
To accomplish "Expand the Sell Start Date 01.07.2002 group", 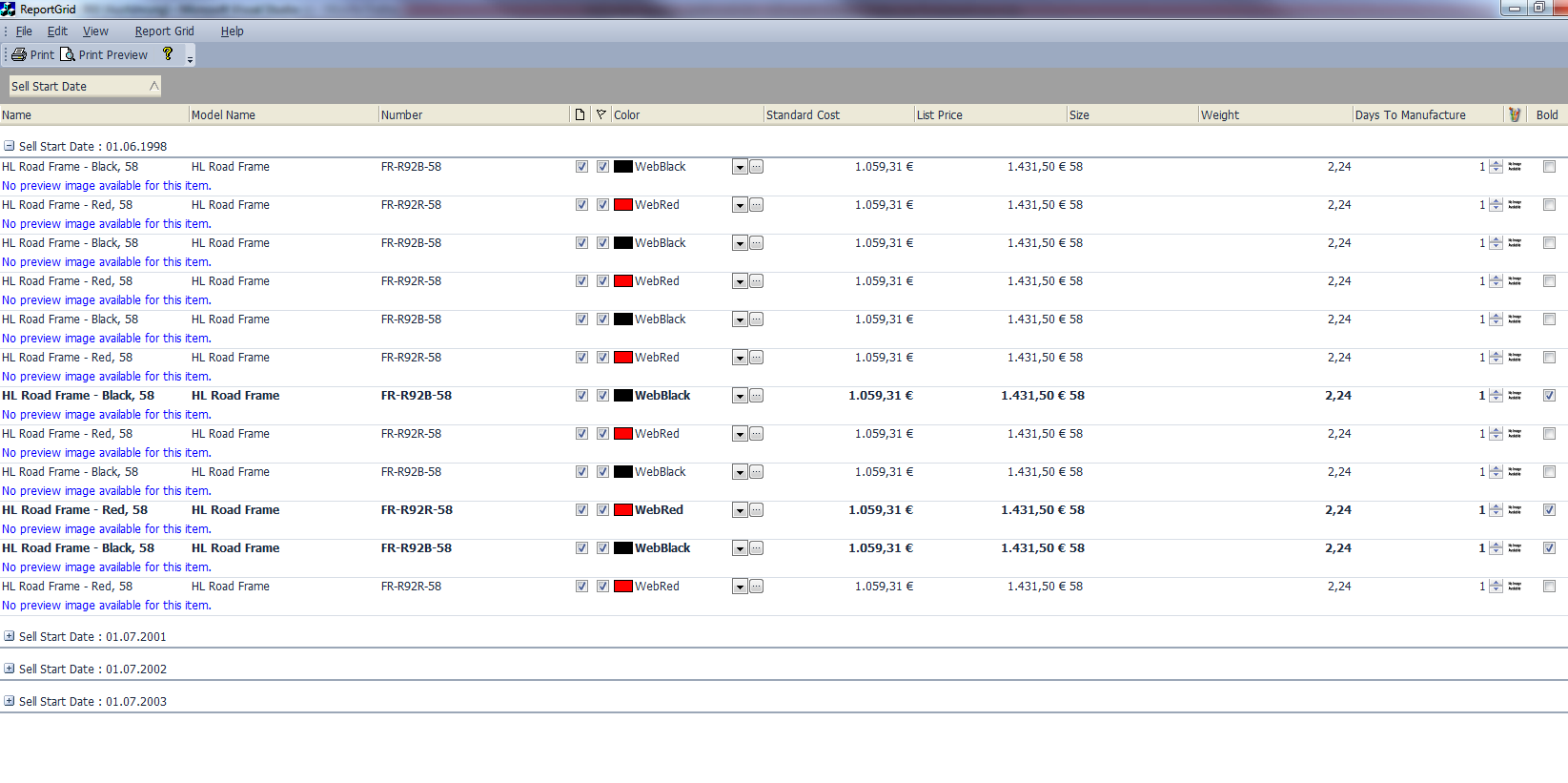I will [9, 669].
